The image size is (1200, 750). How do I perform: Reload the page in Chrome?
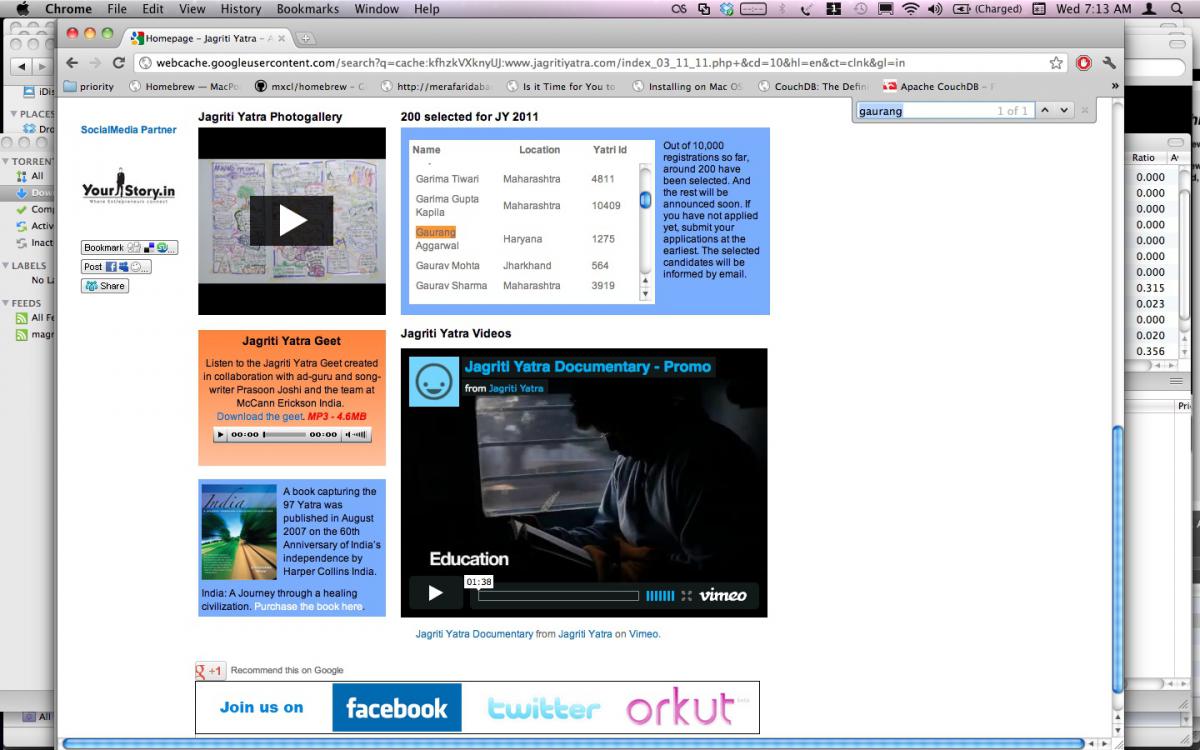118,62
